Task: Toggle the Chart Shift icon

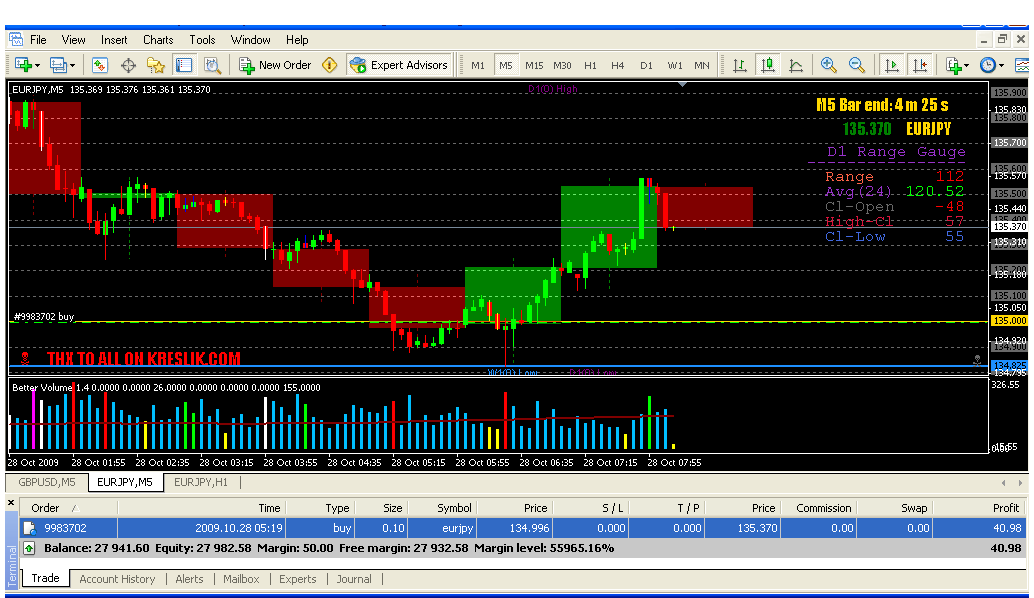Action: (x=919, y=65)
